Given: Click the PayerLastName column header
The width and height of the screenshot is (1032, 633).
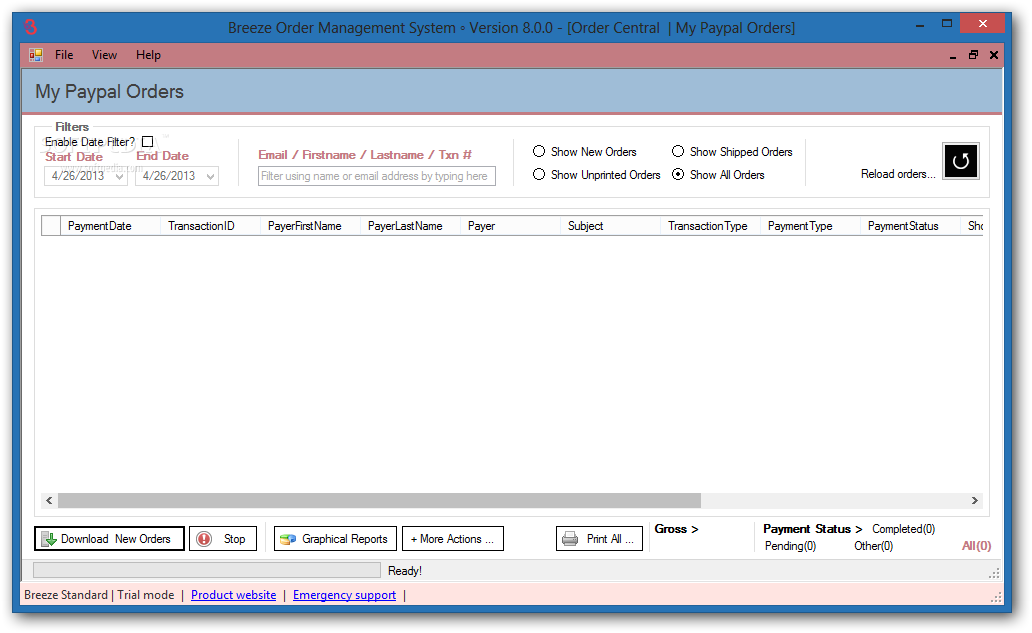Looking at the screenshot, I should click(x=411, y=226).
